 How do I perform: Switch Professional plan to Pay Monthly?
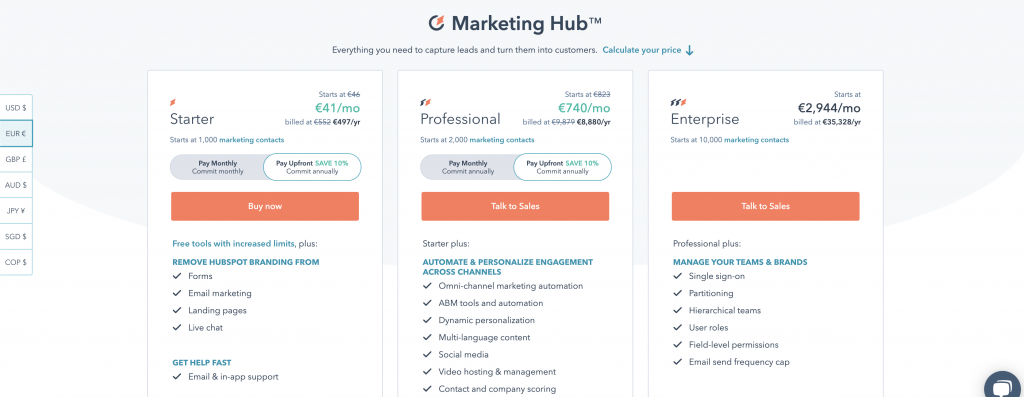point(468,167)
